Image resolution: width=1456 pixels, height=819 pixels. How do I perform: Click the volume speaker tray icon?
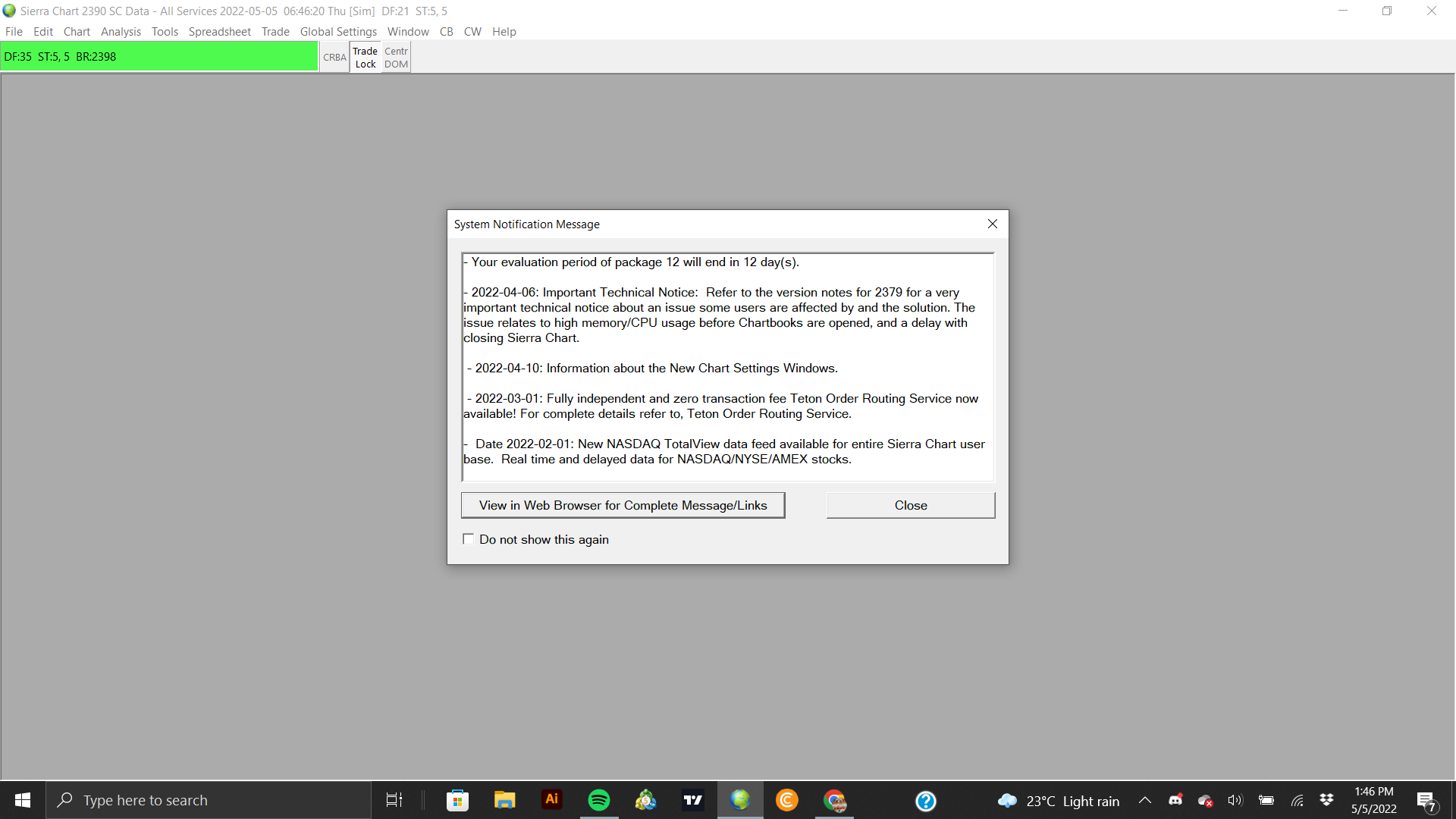point(1235,800)
